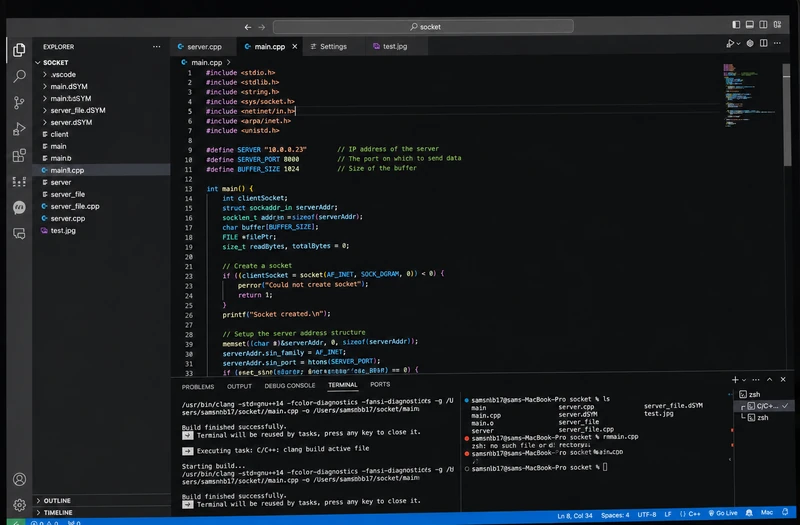
Task: Start Go Live server from status bar
Action: click(x=723, y=513)
